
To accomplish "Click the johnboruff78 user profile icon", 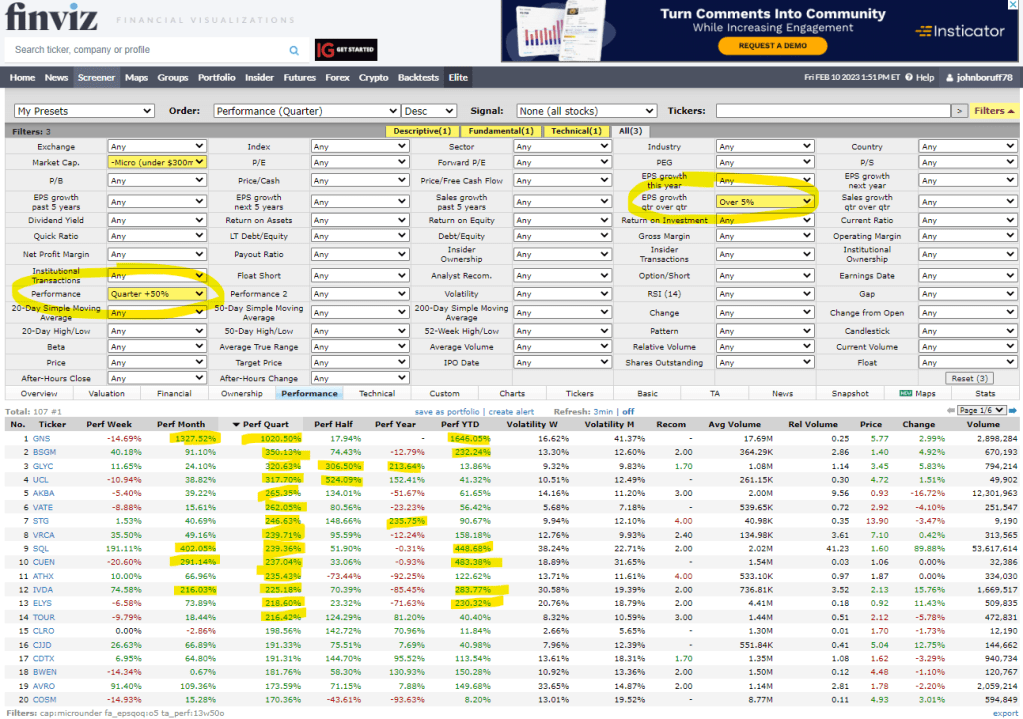I will (947, 78).
